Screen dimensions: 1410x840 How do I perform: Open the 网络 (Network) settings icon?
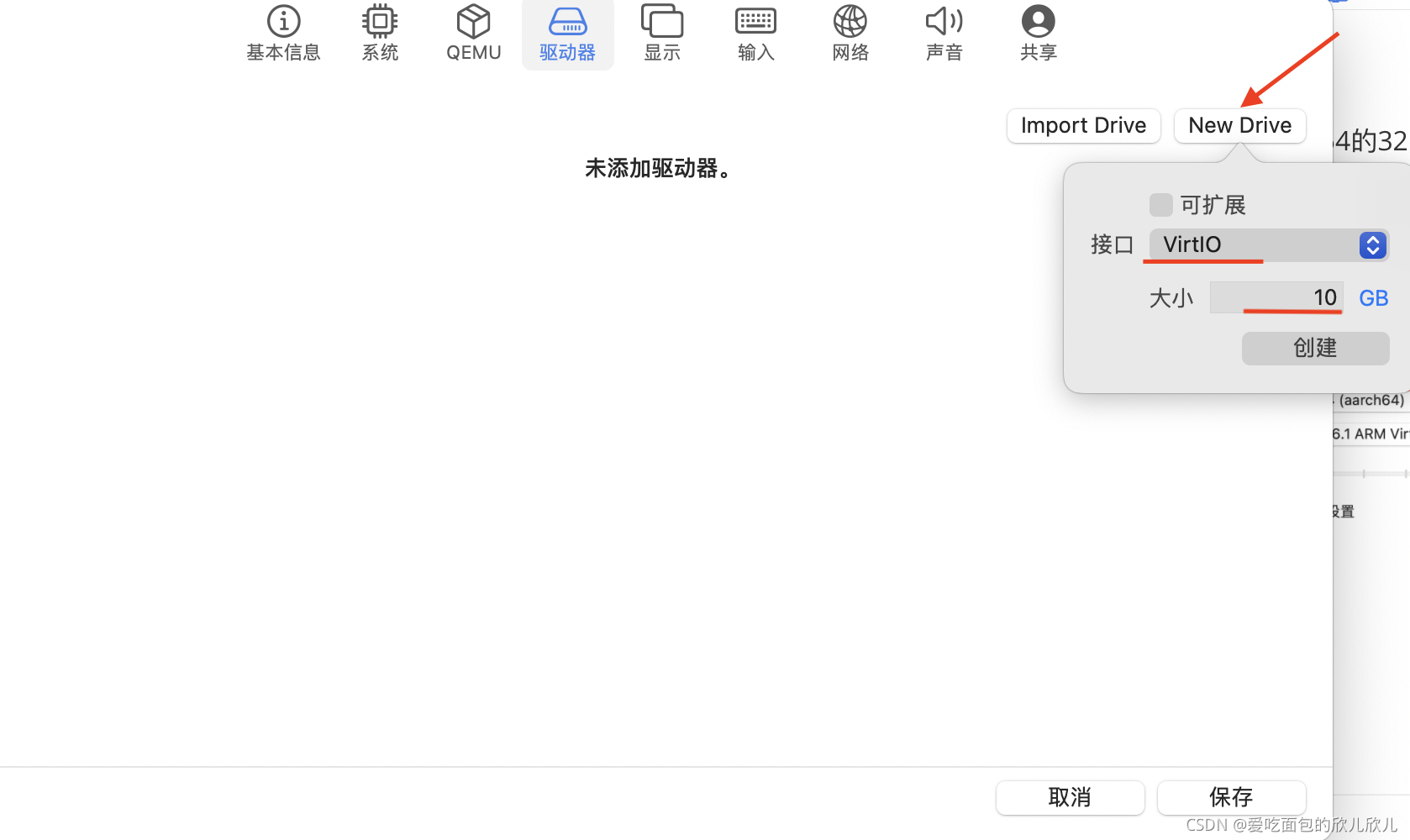pyautogui.click(x=850, y=34)
